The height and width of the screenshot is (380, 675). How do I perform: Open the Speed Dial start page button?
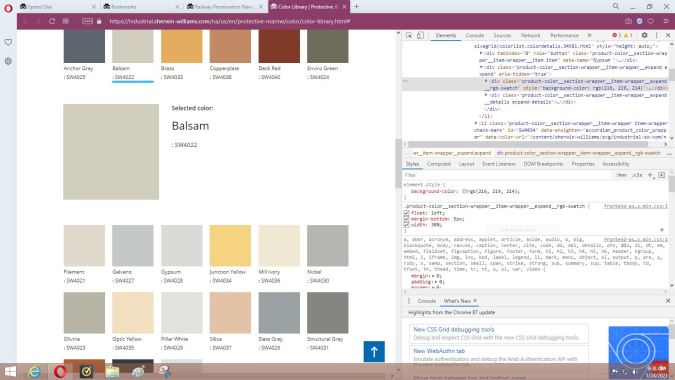click(66, 21)
